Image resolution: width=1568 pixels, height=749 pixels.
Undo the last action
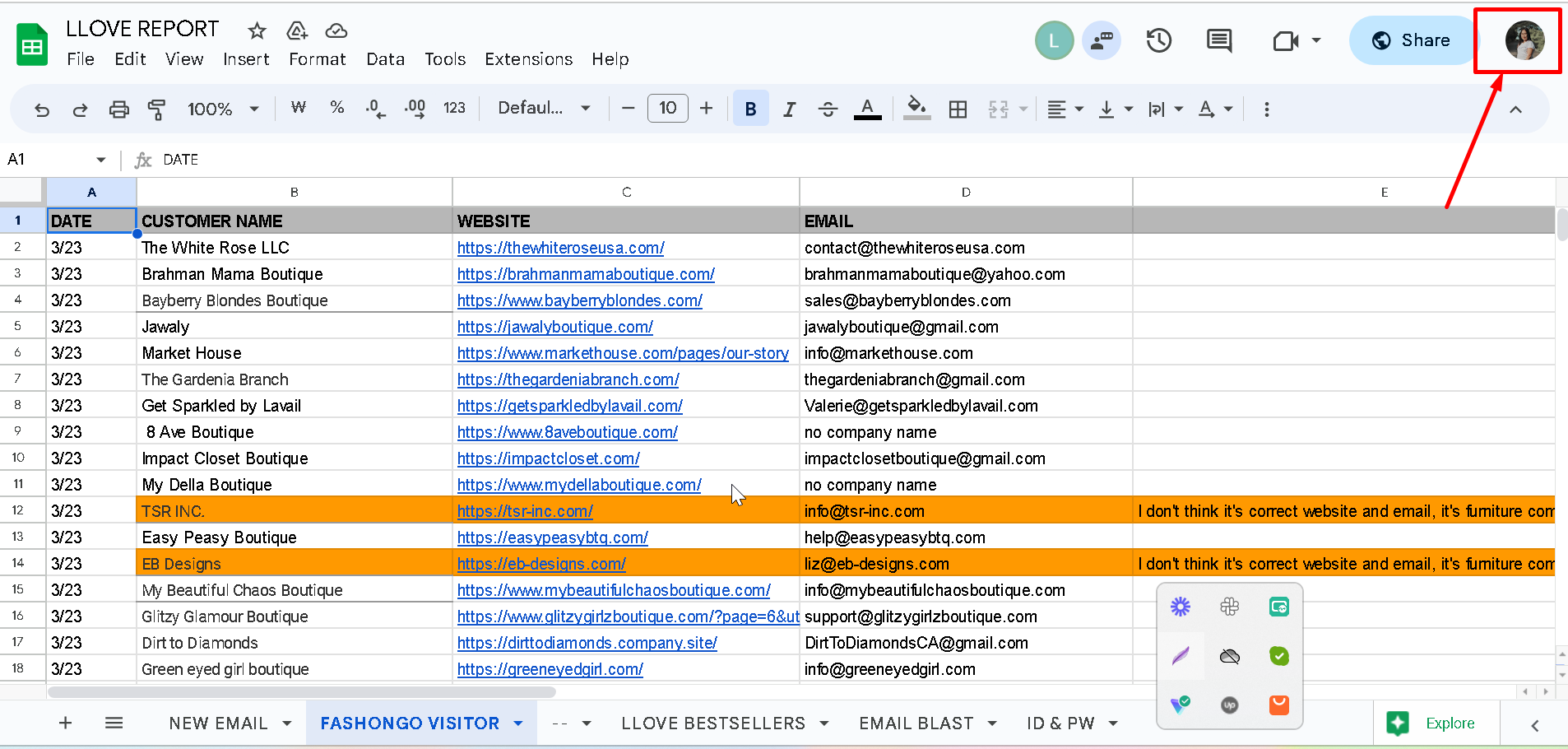click(x=42, y=109)
